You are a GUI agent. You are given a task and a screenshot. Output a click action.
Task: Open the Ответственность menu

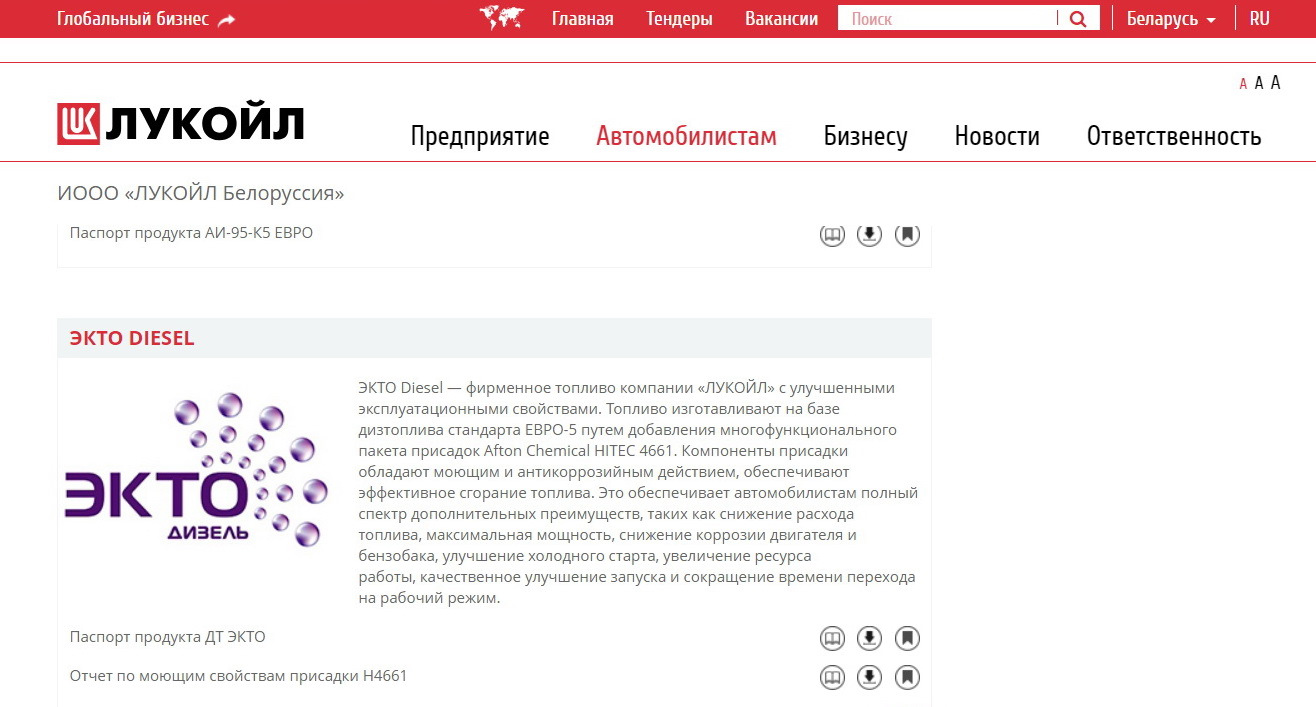tap(1174, 136)
